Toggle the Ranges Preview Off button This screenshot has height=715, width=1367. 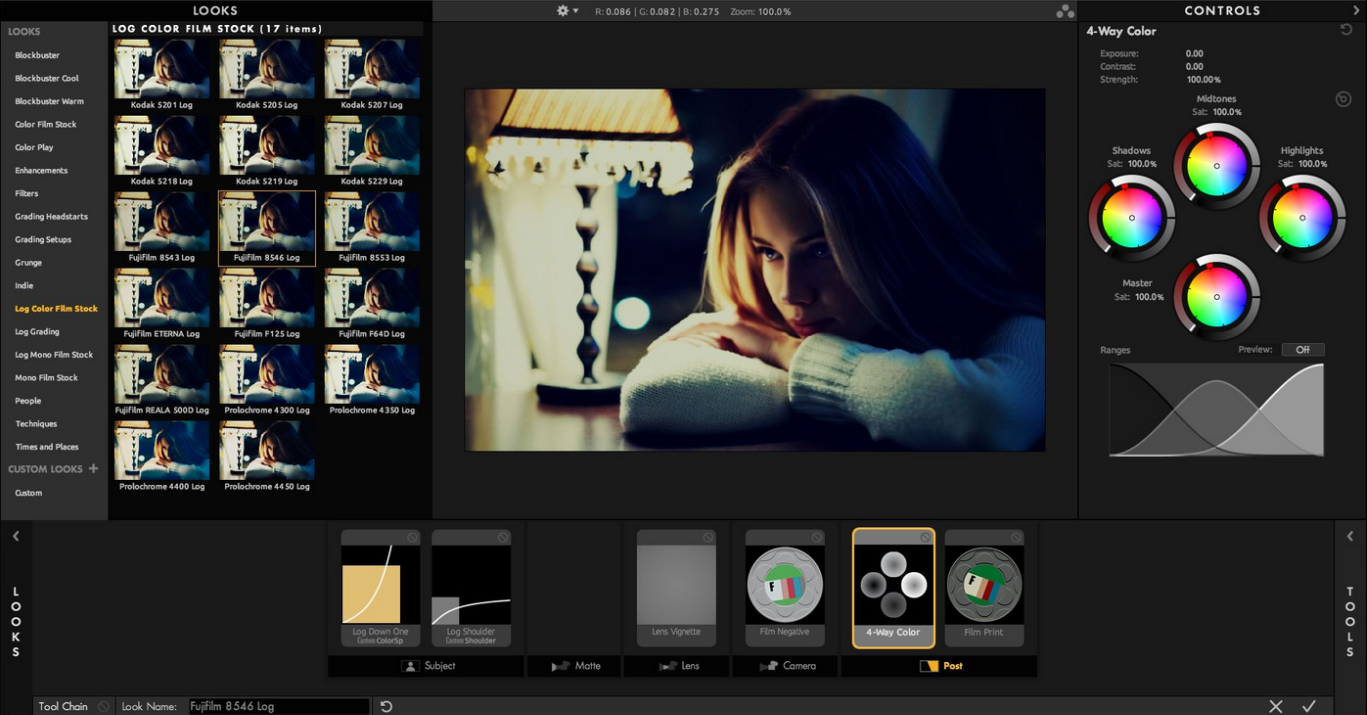1303,350
